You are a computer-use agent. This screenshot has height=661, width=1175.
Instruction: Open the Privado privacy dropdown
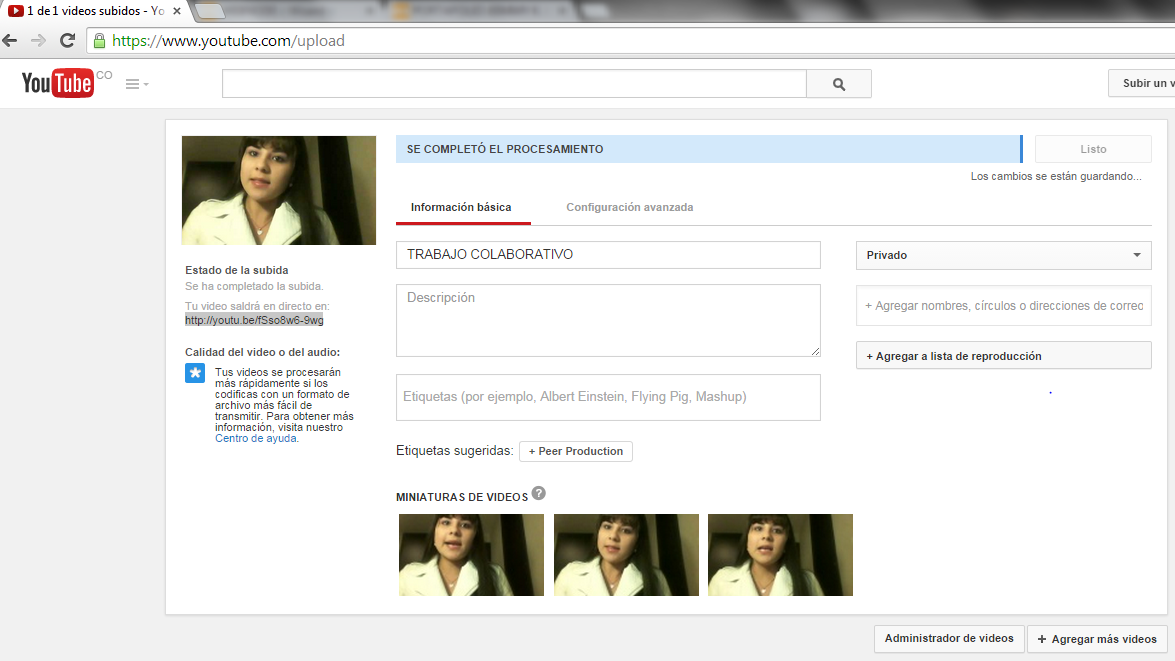click(x=1003, y=255)
